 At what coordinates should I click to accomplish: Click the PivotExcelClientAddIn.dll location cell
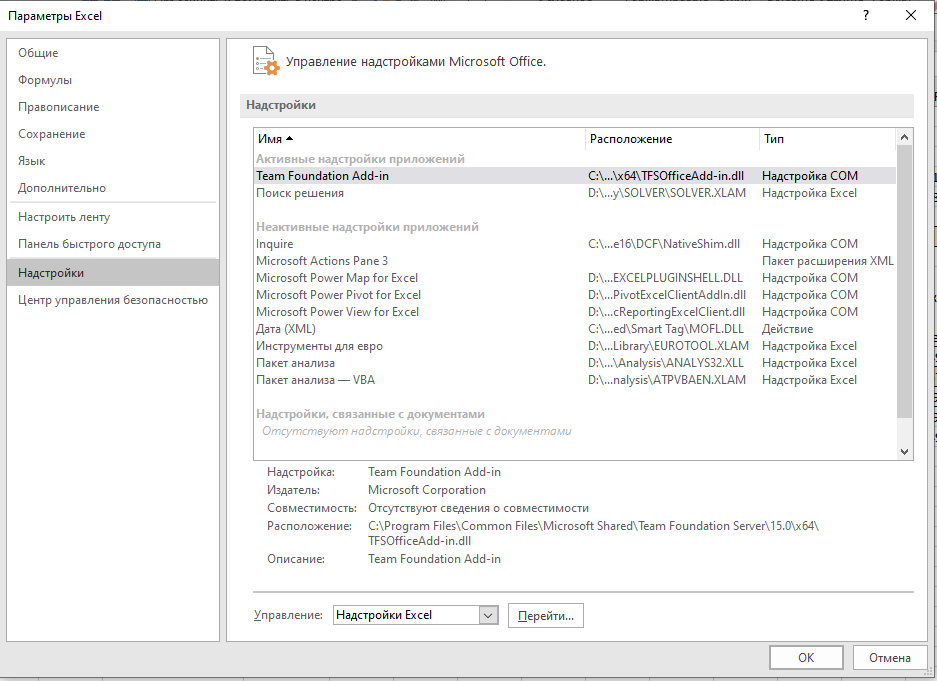coord(667,295)
